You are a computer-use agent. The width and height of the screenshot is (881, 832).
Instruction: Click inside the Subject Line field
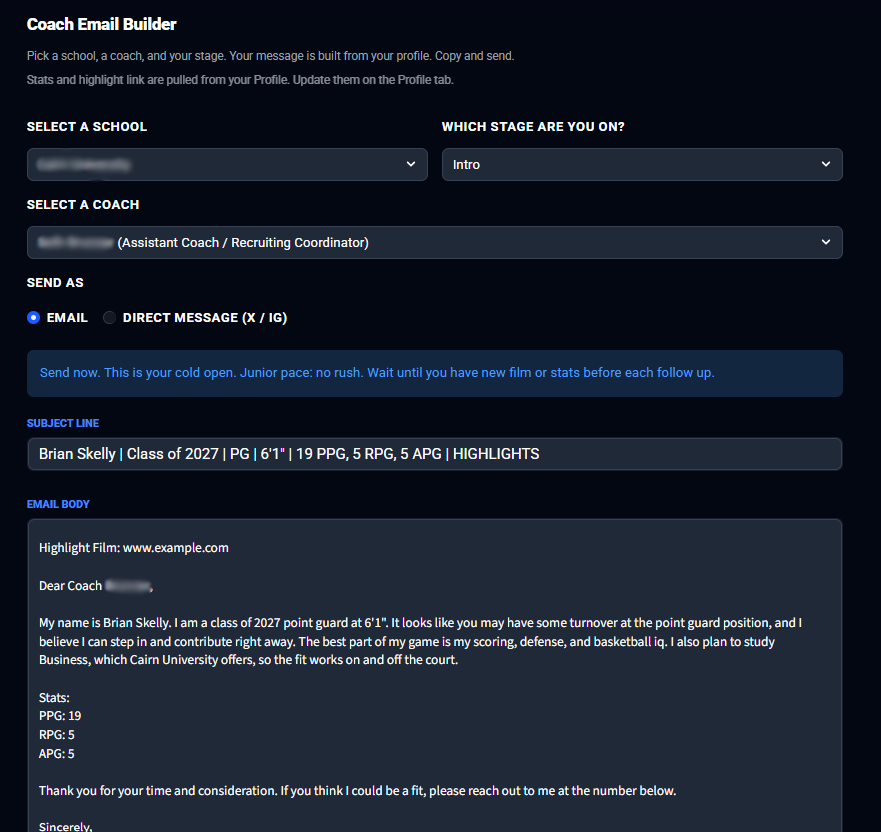434,454
